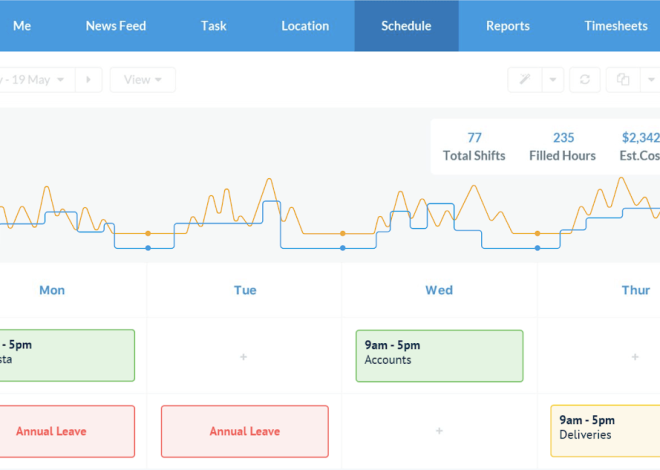Screen dimensions: 660x470
Task: Click Tuesday blue chart marker dot
Action: point(343,248)
